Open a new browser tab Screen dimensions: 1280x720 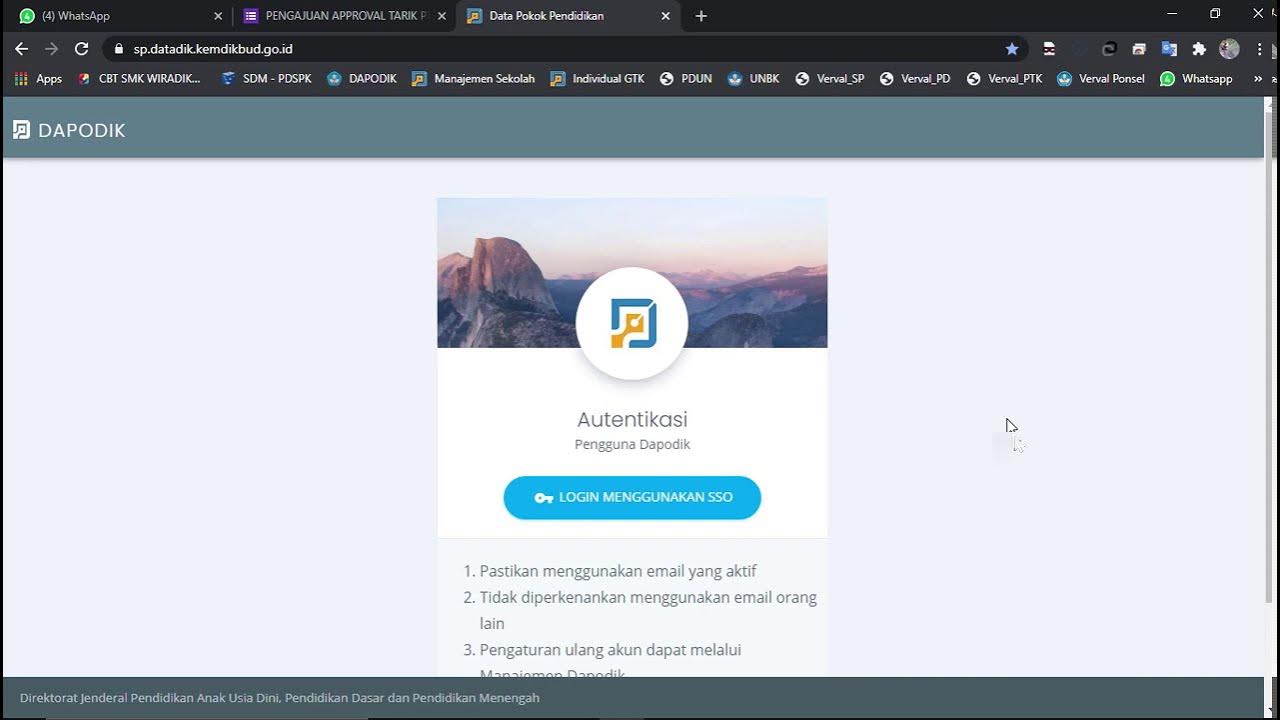pyautogui.click(x=701, y=16)
